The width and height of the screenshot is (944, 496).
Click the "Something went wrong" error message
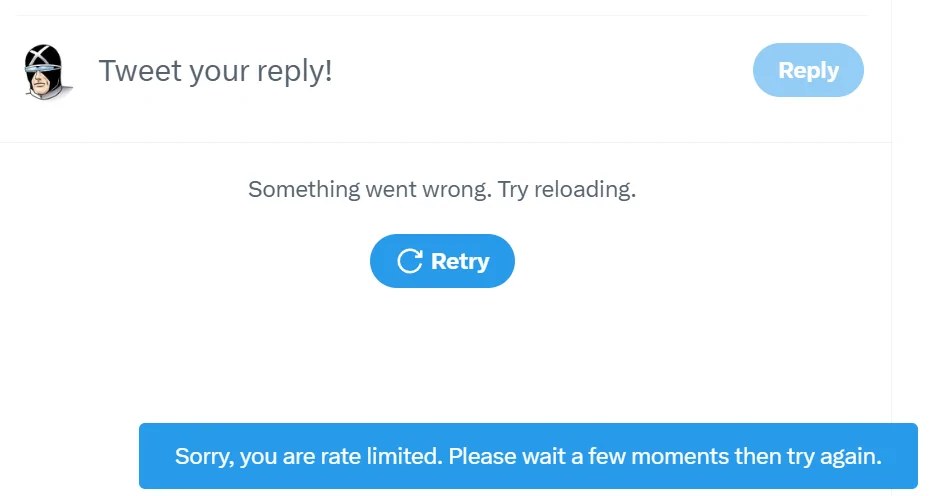pyautogui.click(x=442, y=189)
